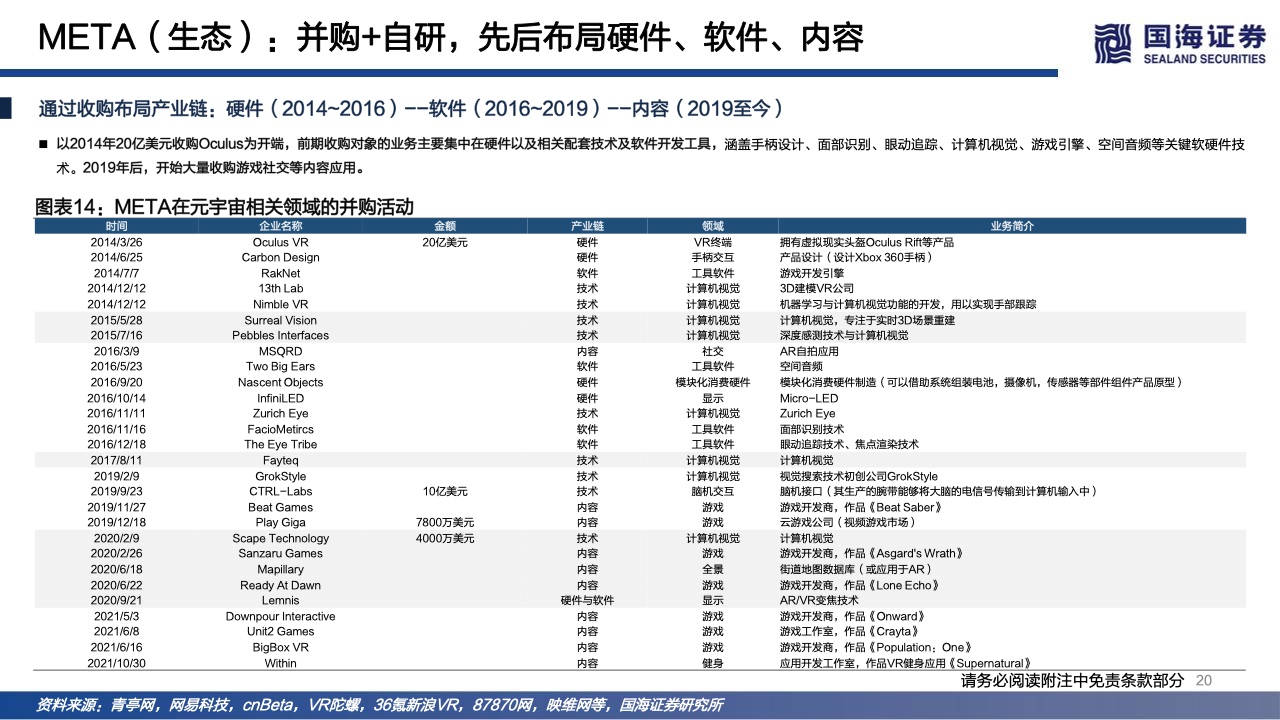Select the slide title starting with META（生态）
The height and width of the screenshot is (720, 1280).
click(x=451, y=38)
